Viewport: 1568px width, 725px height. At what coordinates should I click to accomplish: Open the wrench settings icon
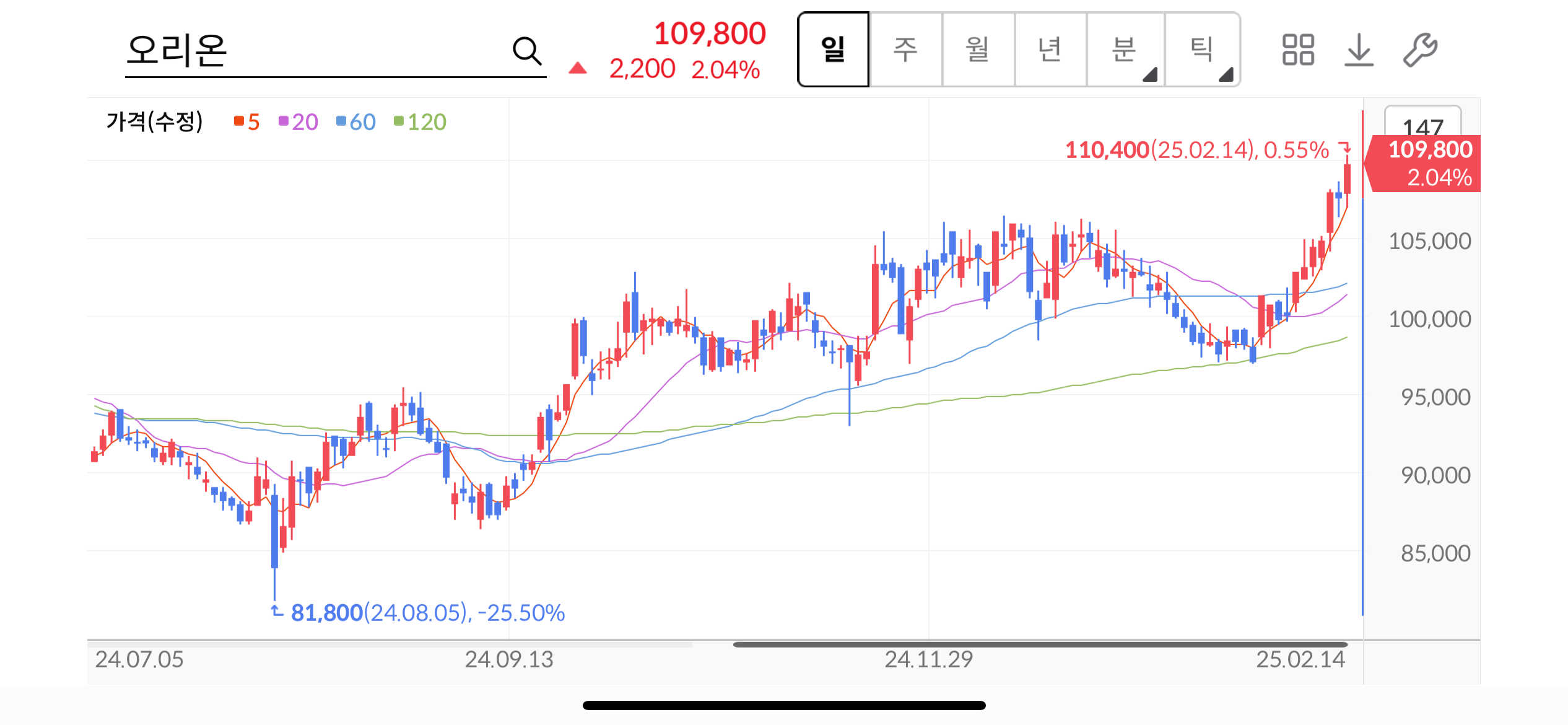pyautogui.click(x=1419, y=50)
